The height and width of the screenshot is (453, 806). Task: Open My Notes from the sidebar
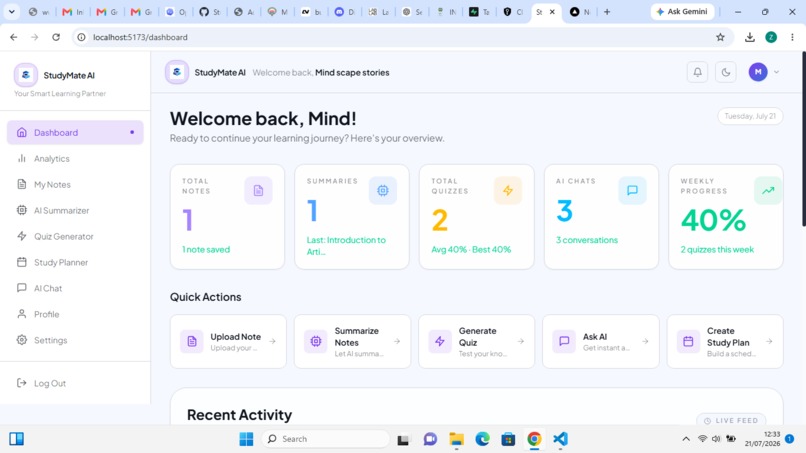pyautogui.click(x=75, y=185)
